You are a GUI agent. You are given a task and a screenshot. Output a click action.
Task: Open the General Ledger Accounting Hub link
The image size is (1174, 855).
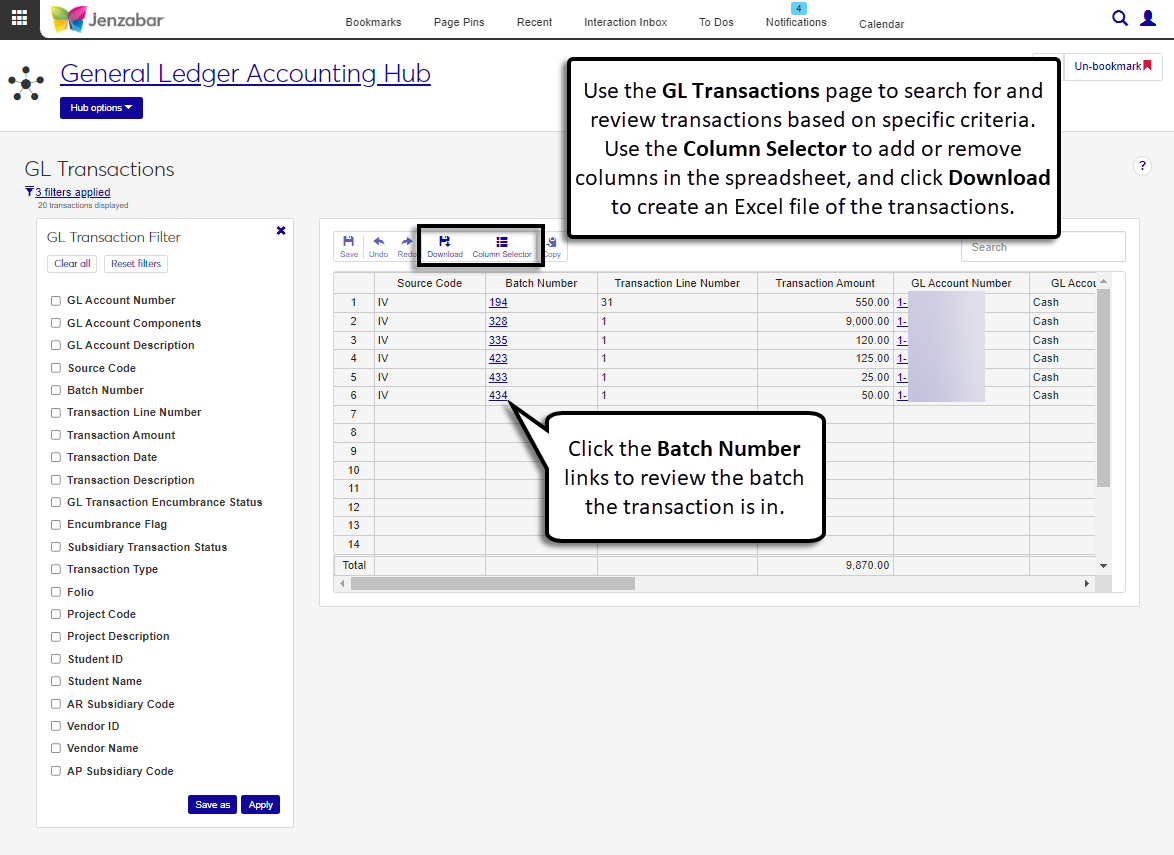[246, 73]
